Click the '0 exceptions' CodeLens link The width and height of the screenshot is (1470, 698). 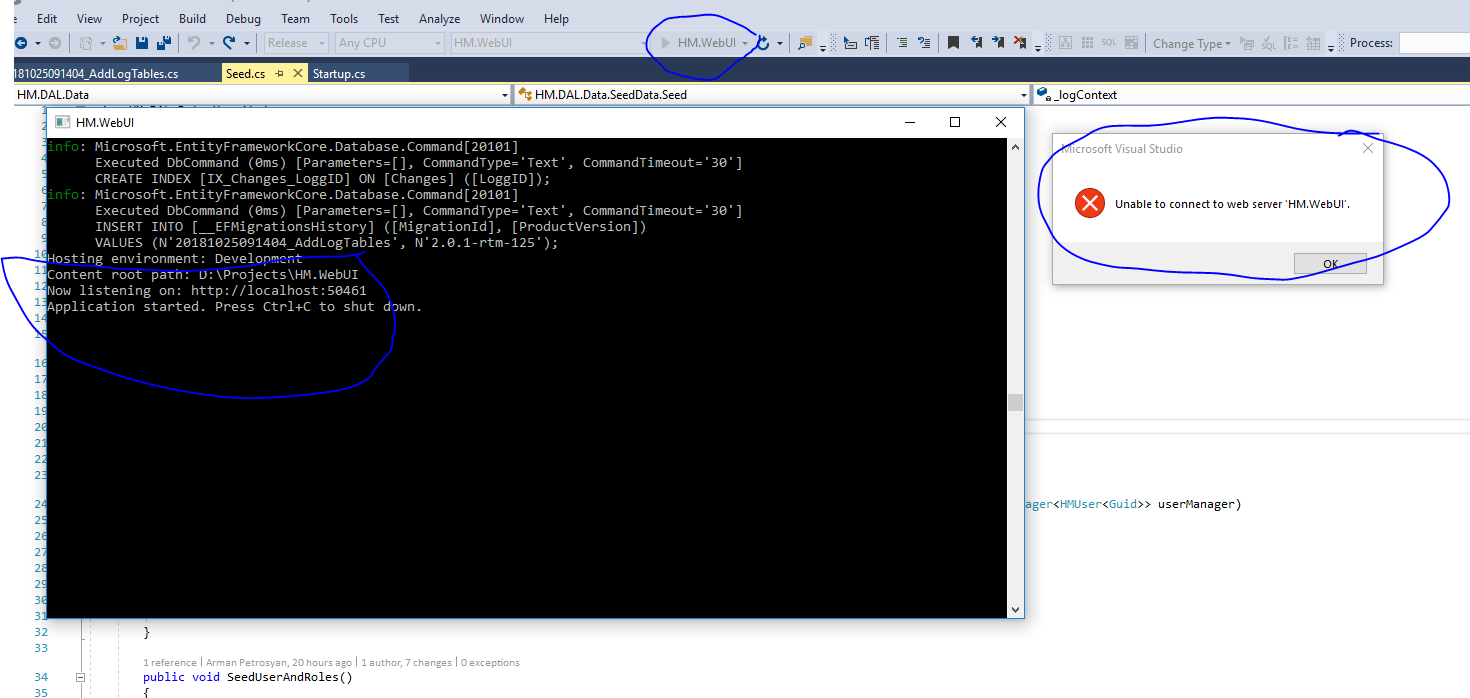(x=490, y=662)
